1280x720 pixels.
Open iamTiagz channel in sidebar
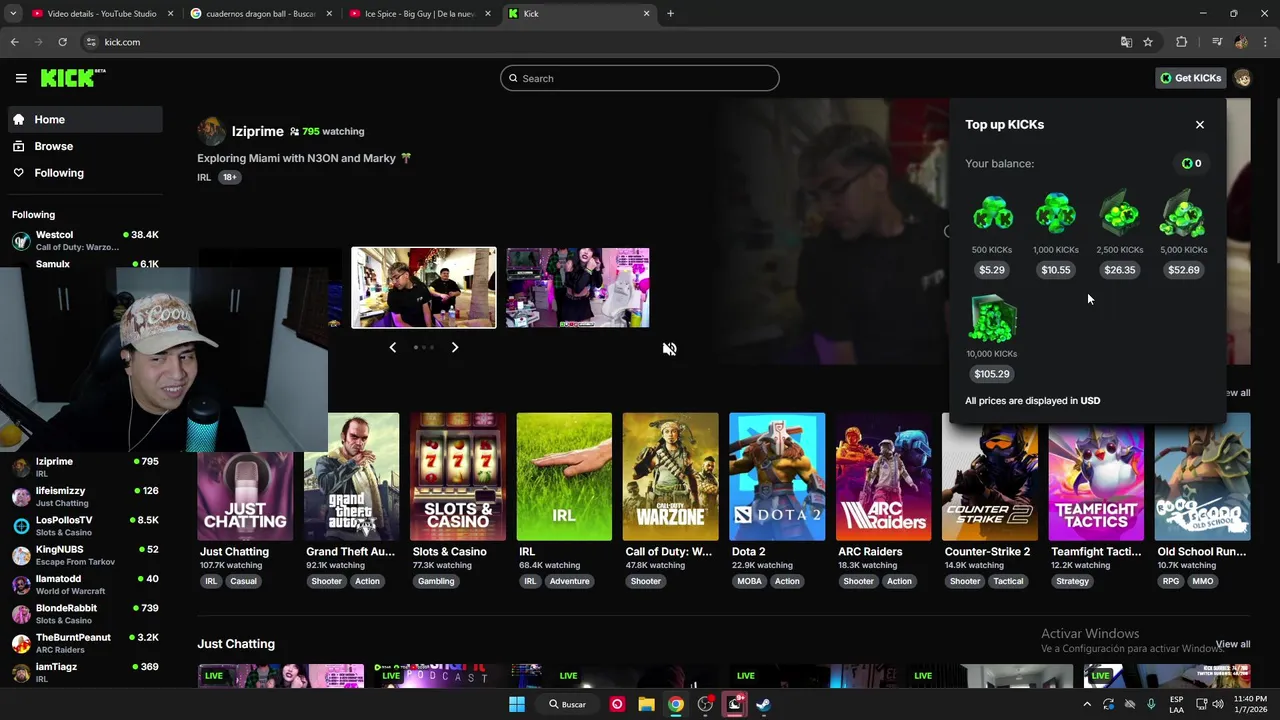[x=85, y=672]
